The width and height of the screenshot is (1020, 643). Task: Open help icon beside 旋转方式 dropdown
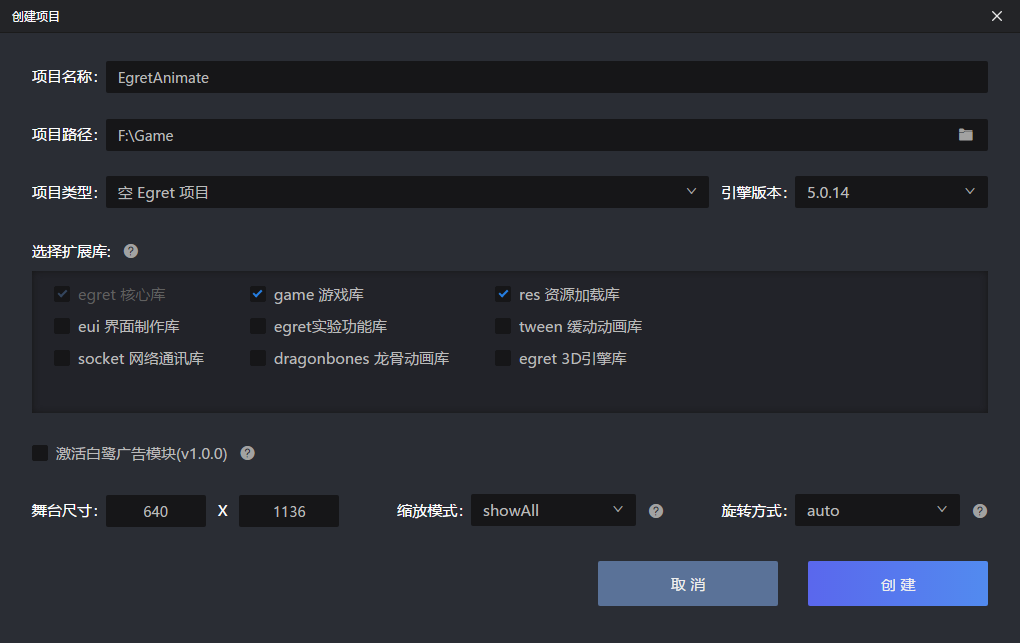pyautogui.click(x=980, y=511)
